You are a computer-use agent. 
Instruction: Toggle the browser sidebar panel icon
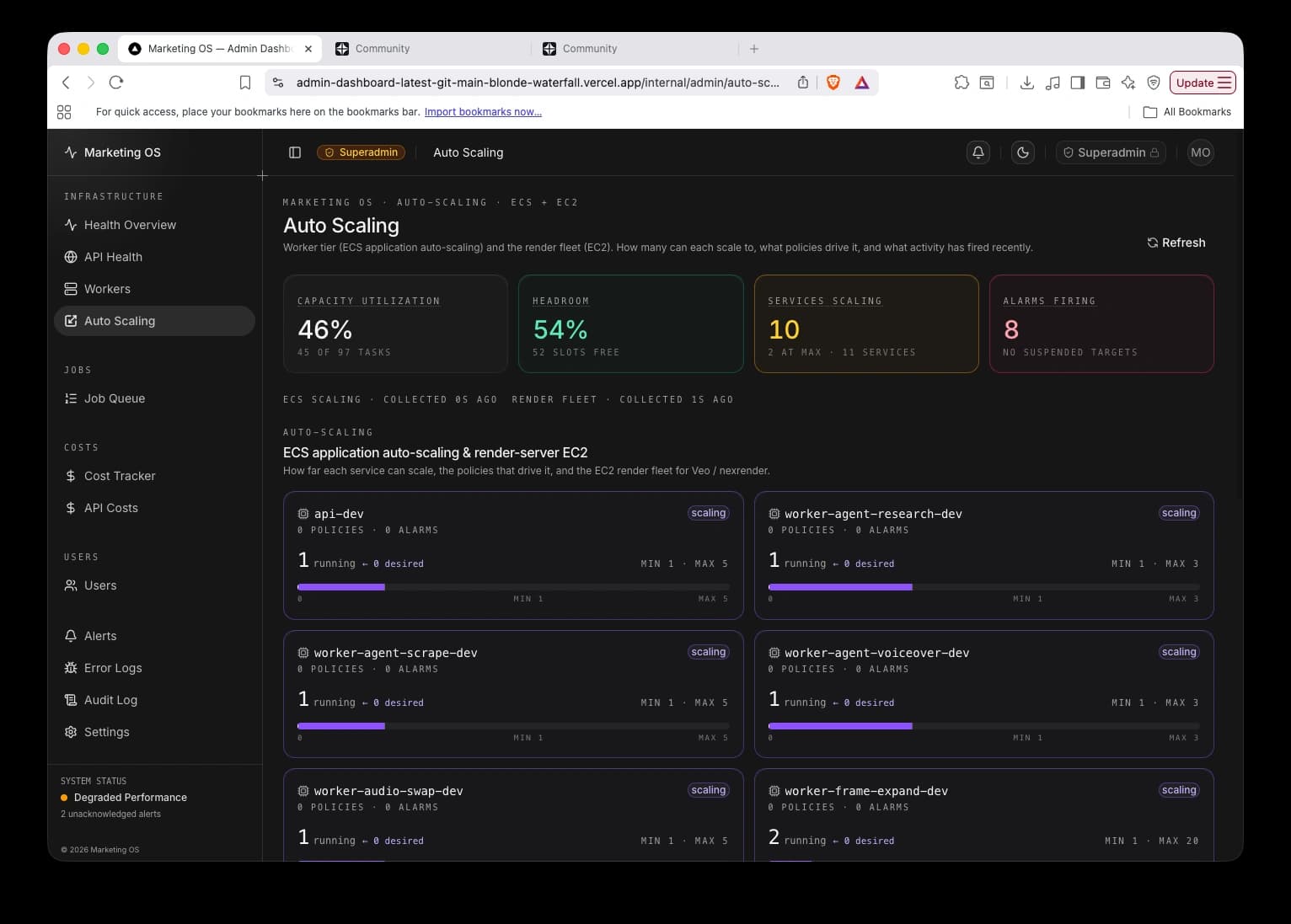click(x=1078, y=83)
